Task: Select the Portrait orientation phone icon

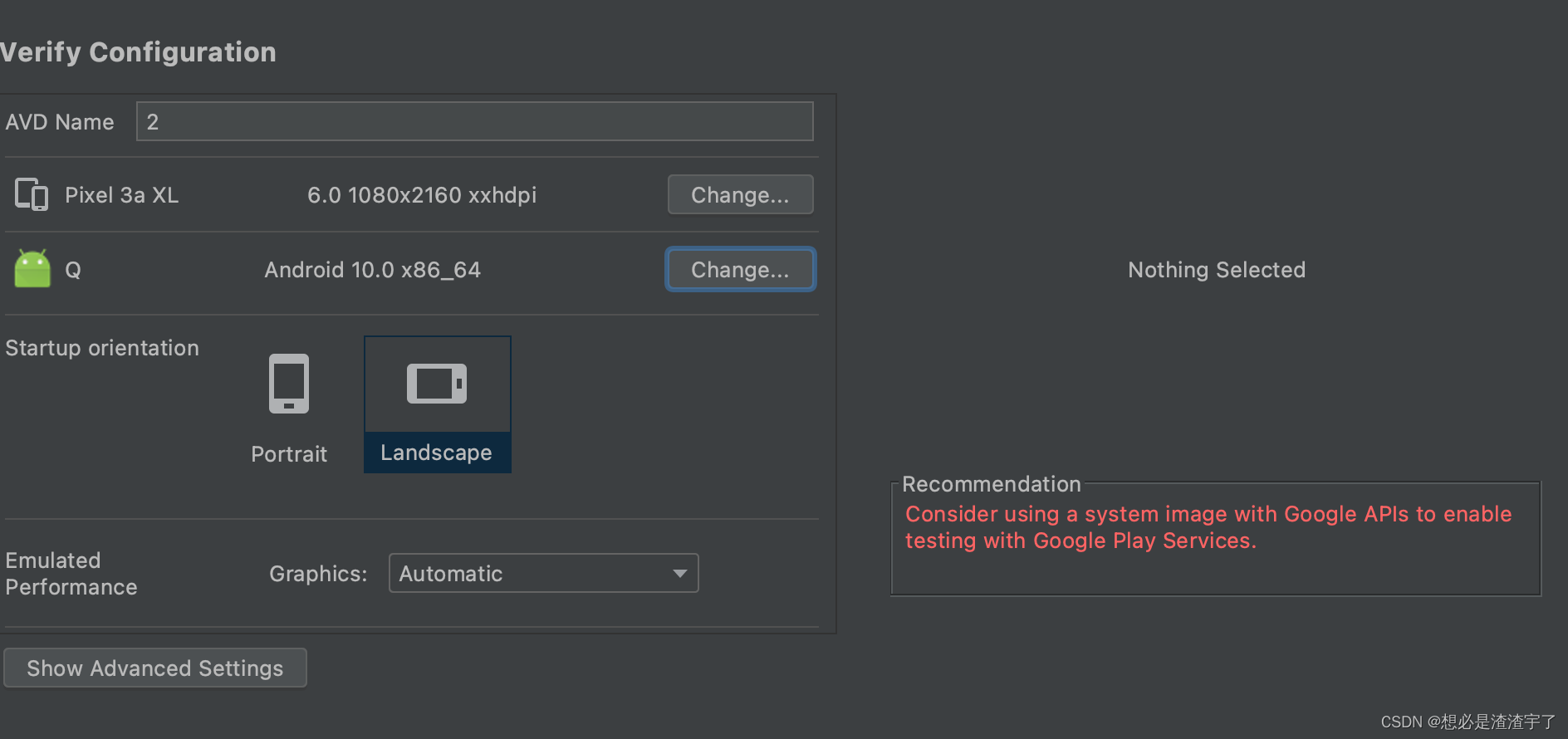Action: 289,384
